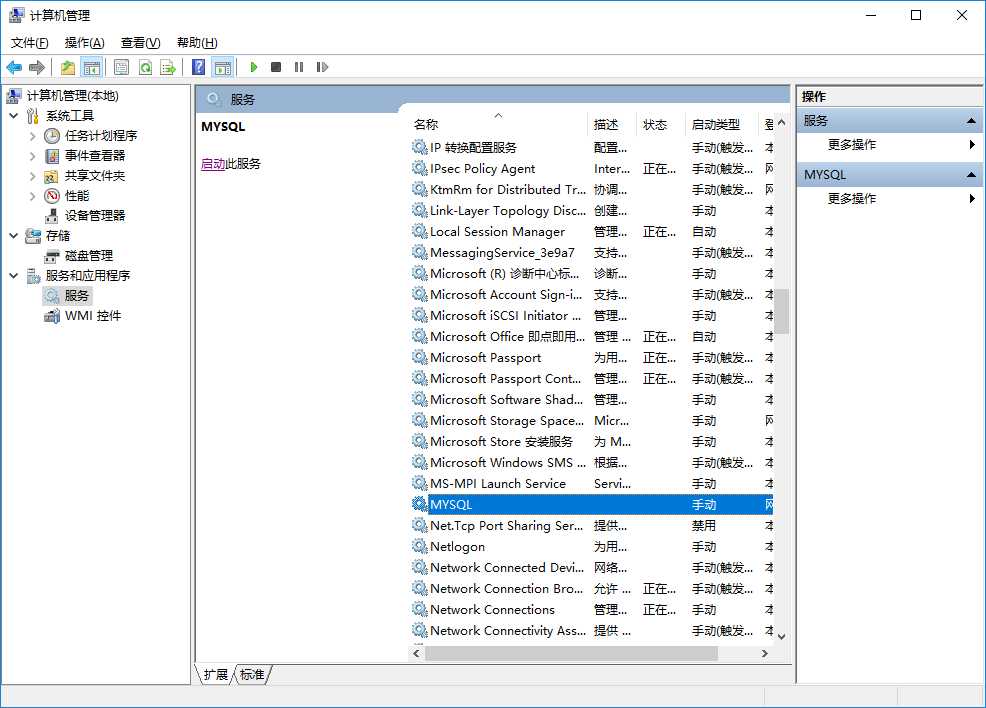Viewport: 986px width, 708px height.
Task: Click the 任务计划程序 clock icon
Action: [x=52, y=136]
